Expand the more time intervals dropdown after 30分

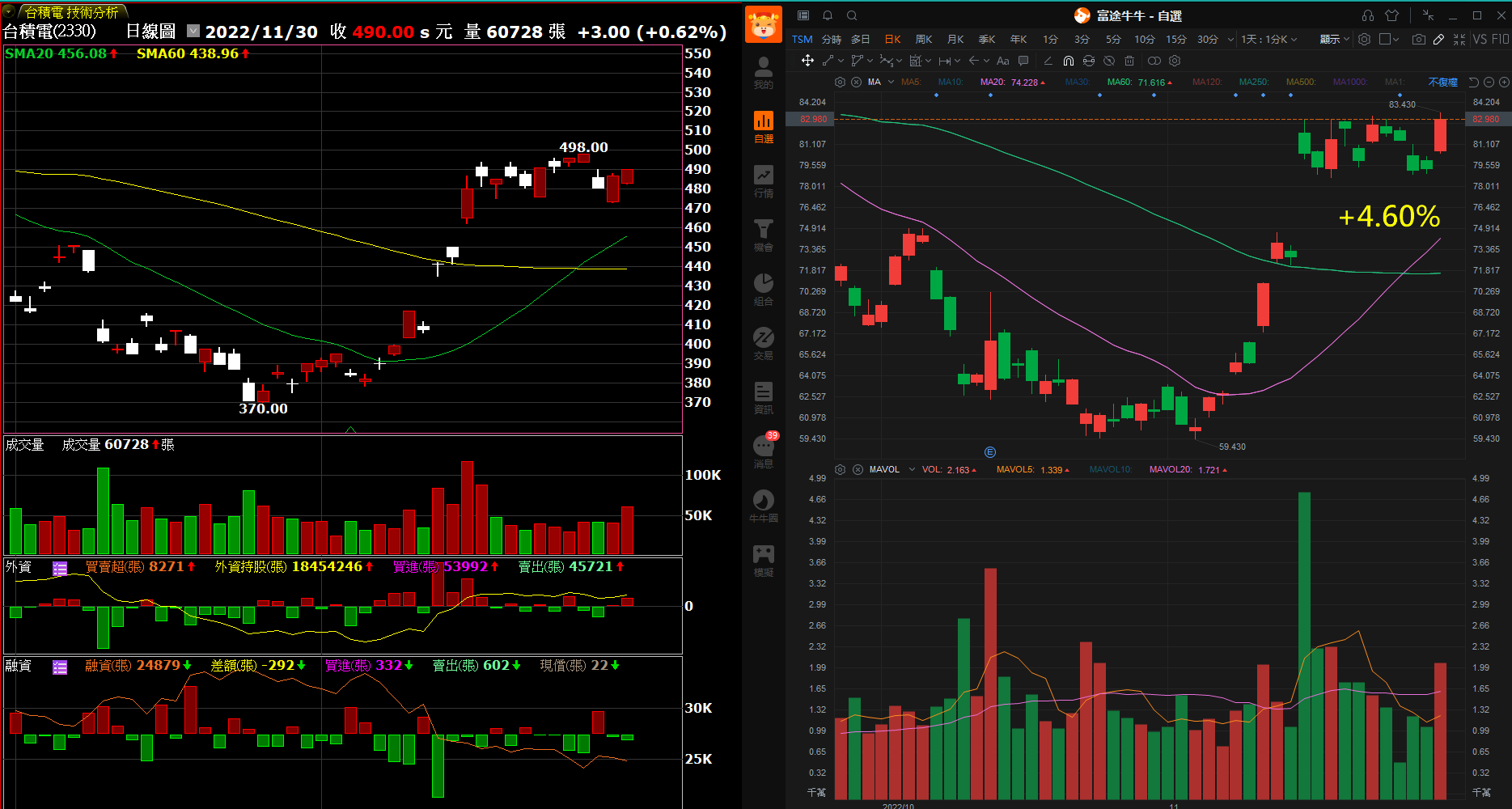click(x=1230, y=39)
